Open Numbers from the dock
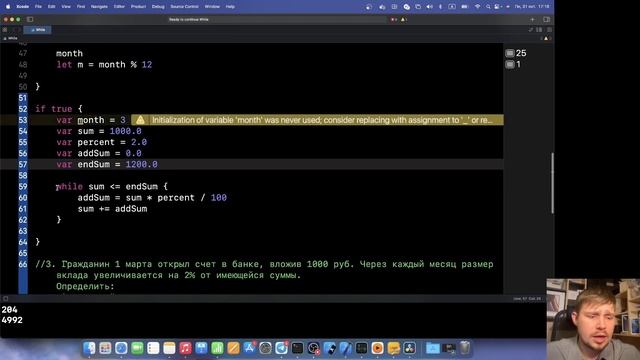 (217, 348)
